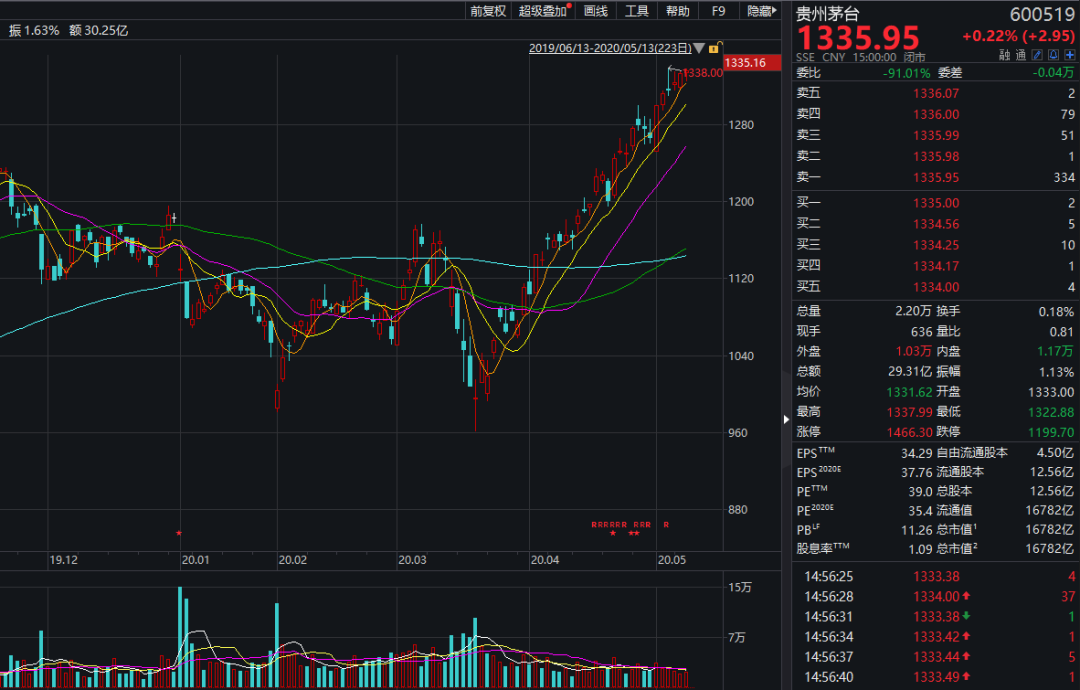The height and width of the screenshot is (690, 1080).
Task: Click the 振 1.63% amplitude readout
Action: click(x=34, y=30)
